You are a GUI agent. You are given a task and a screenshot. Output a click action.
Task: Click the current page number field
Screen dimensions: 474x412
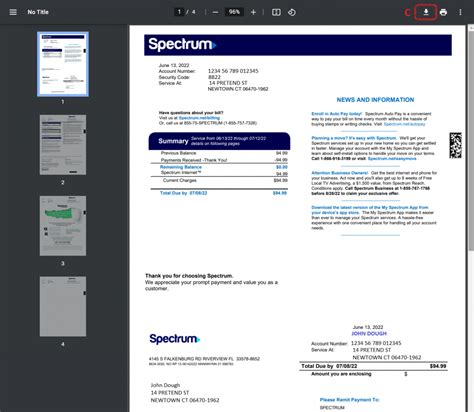(179, 12)
